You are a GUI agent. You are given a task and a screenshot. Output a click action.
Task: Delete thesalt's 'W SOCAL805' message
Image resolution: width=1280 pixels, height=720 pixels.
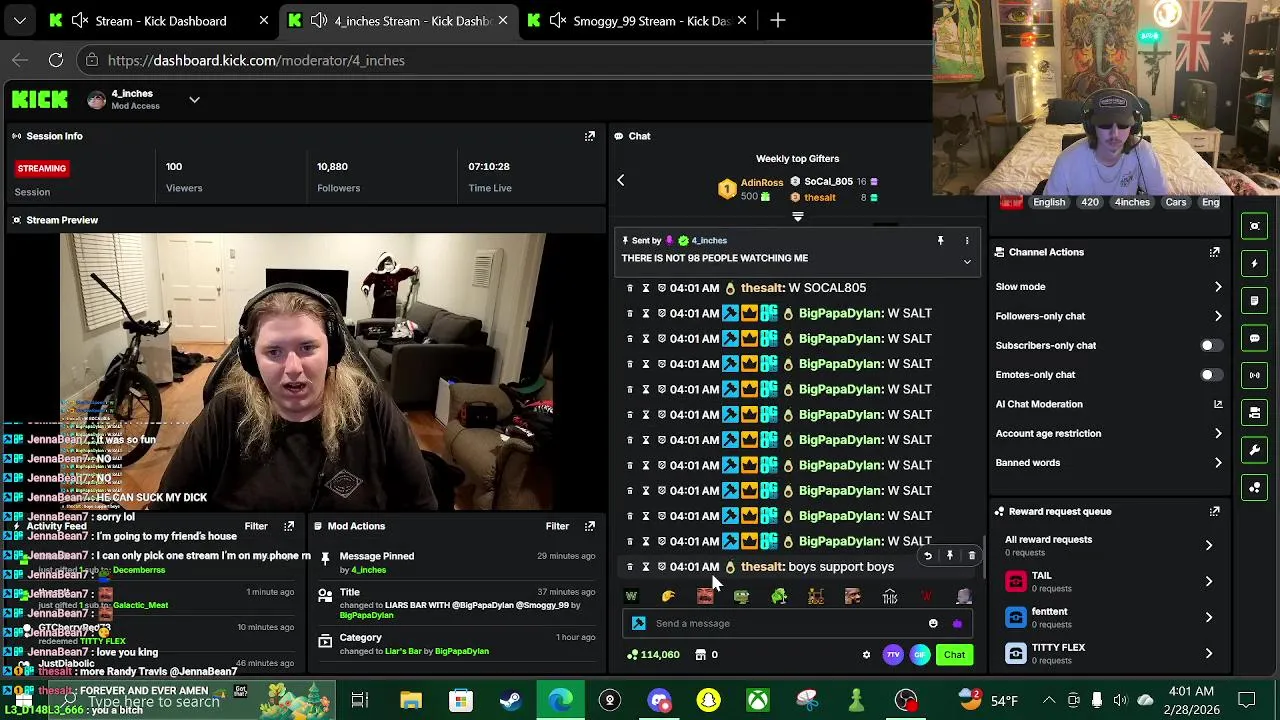click(629, 288)
